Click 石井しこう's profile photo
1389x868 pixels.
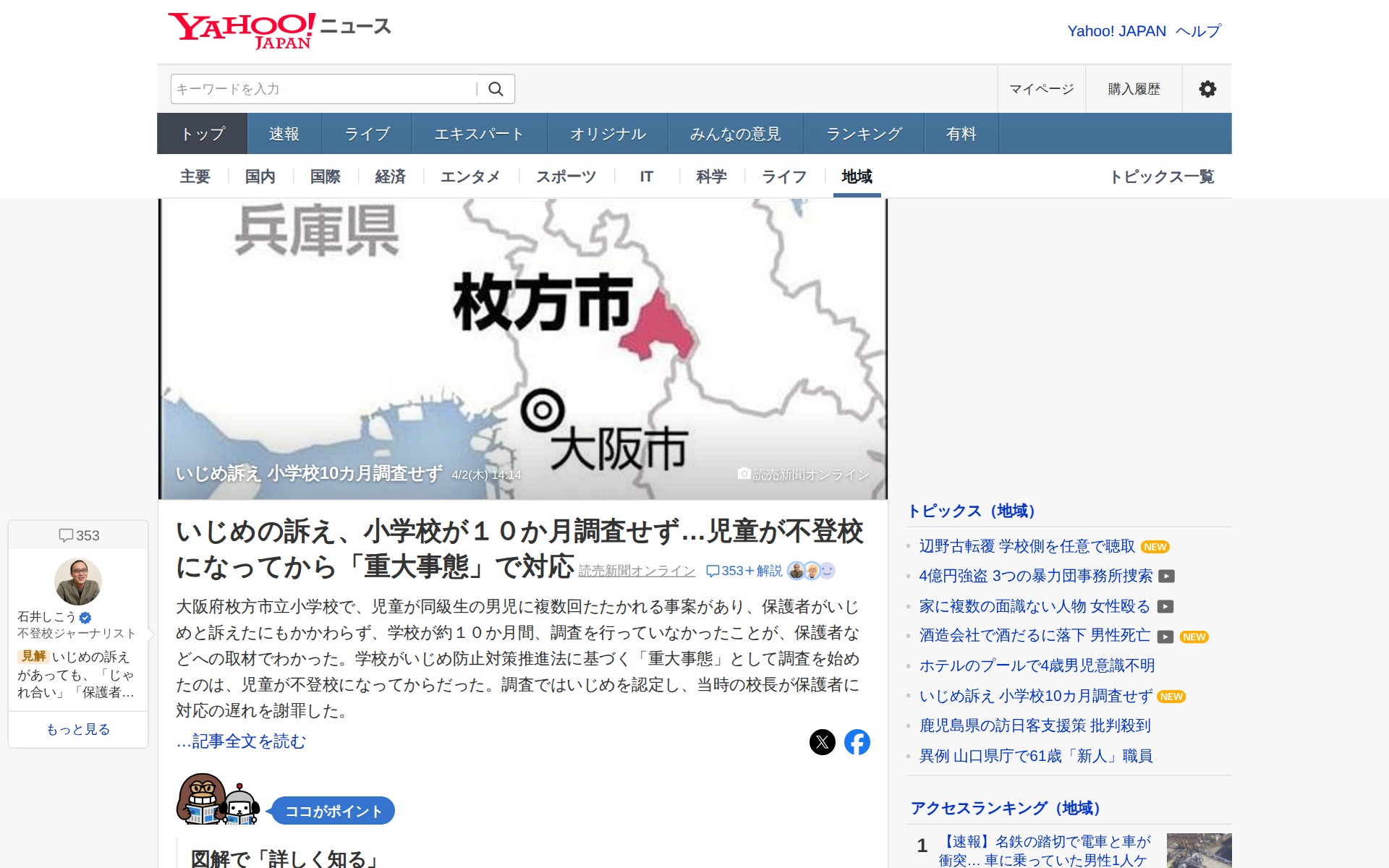pyautogui.click(x=78, y=582)
